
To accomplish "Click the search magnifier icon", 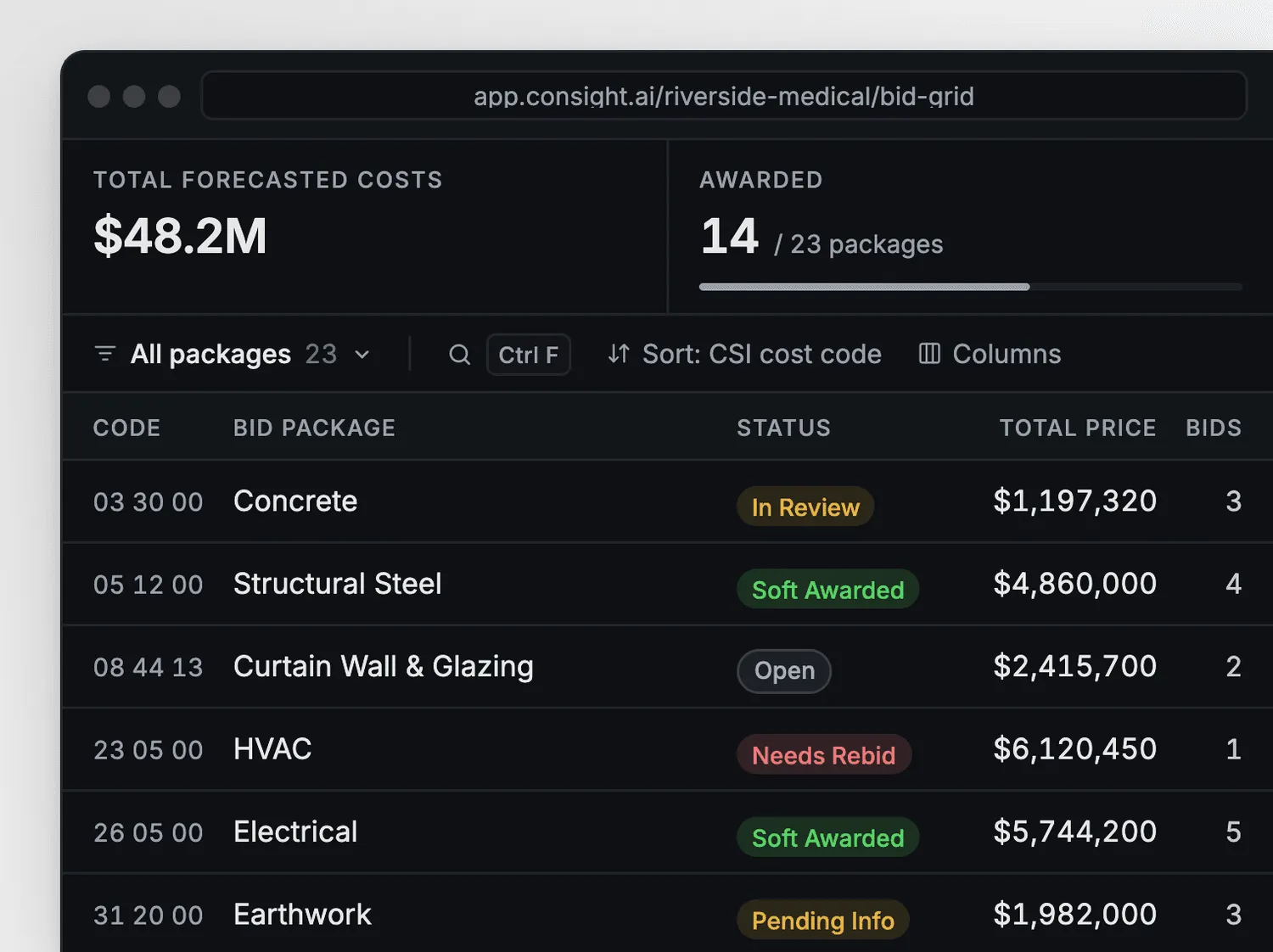I will click(x=459, y=355).
